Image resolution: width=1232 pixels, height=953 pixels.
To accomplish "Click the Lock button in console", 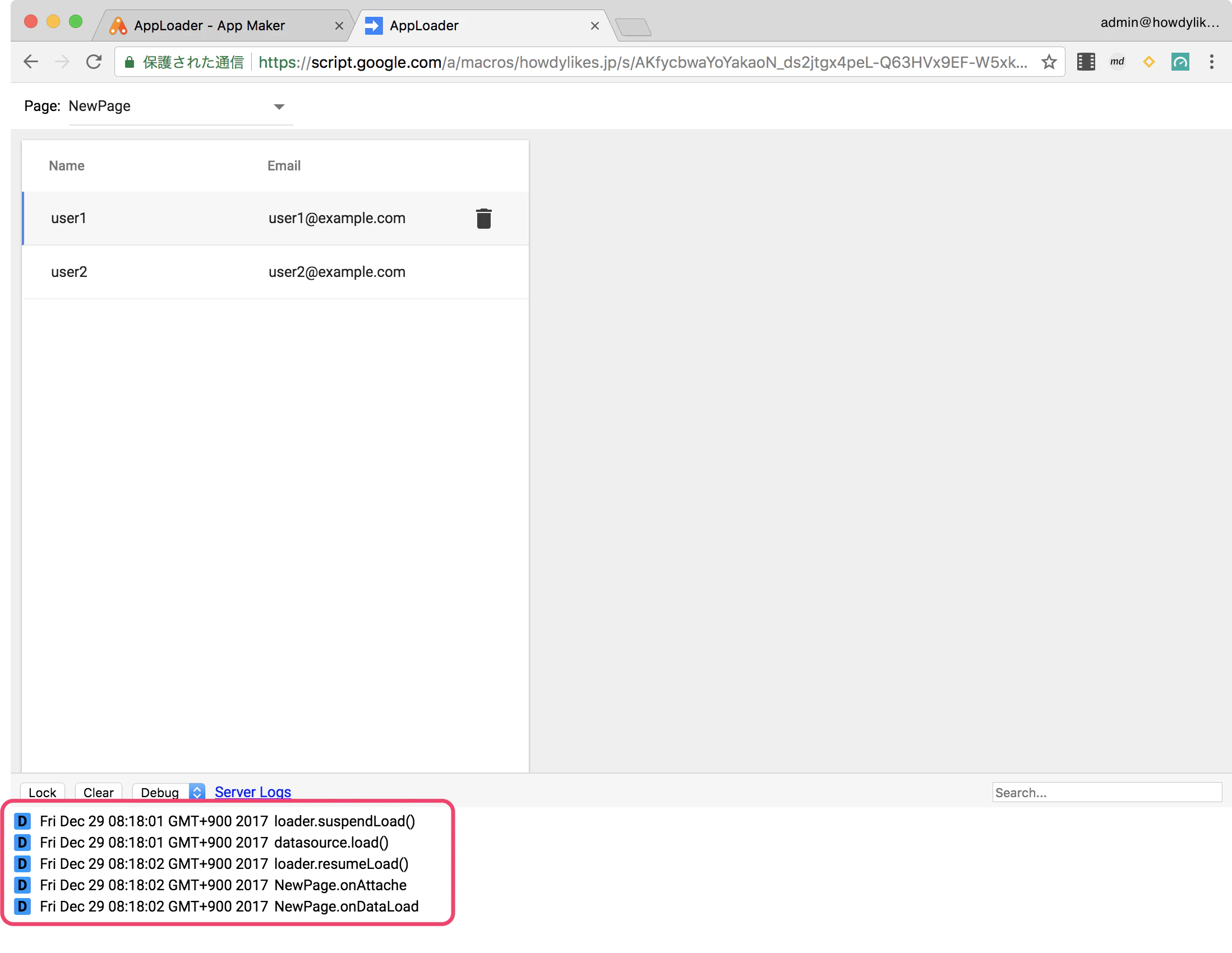I will [42, 792].
